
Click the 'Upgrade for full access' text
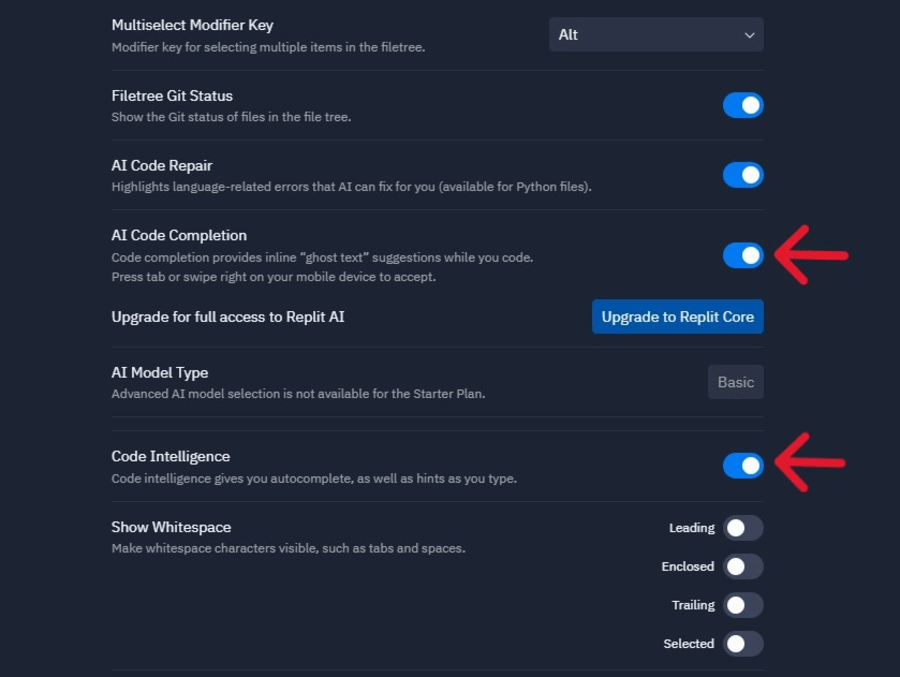coord(228,317)
